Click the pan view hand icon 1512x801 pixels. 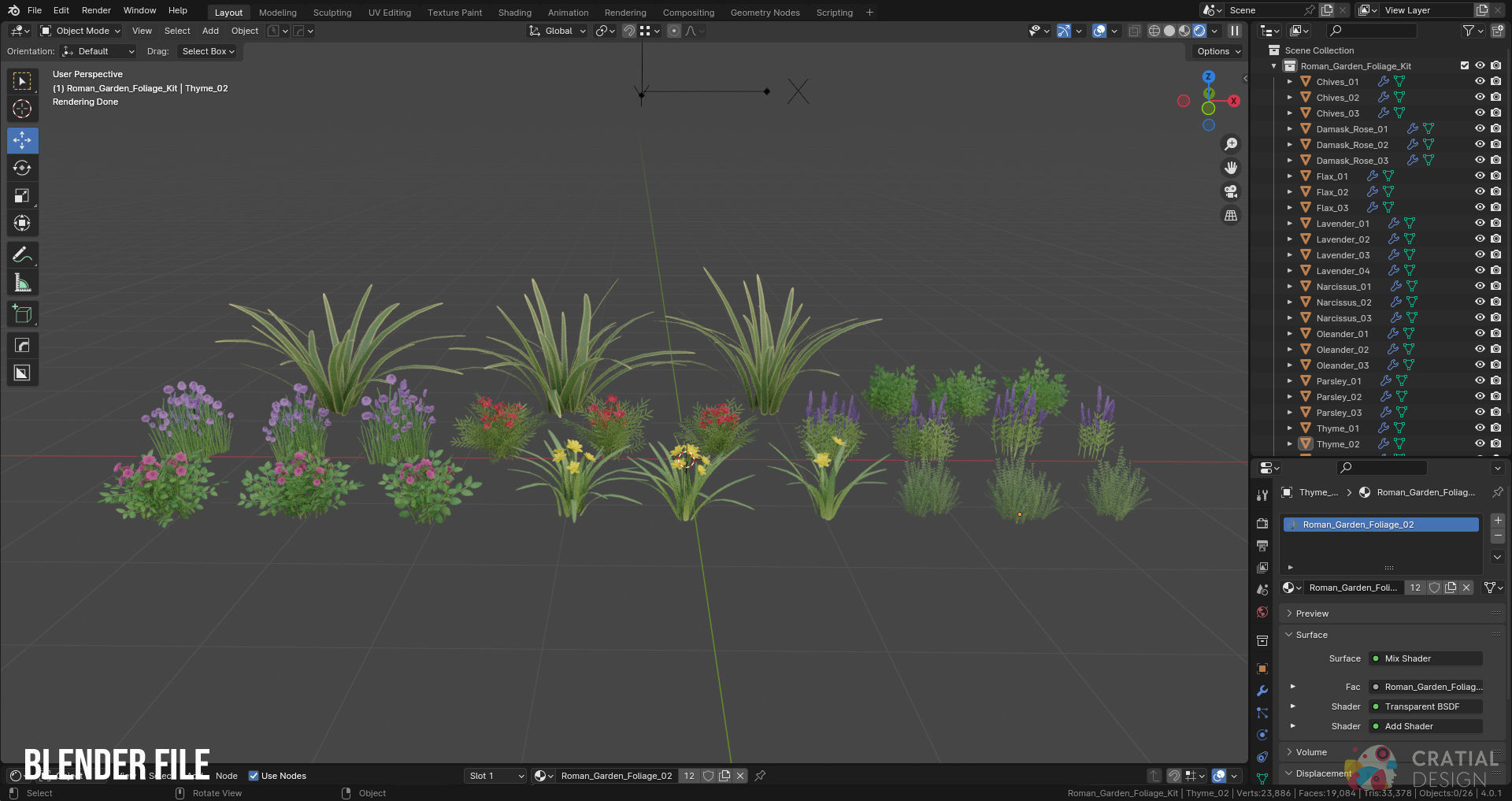[1230, 168]
